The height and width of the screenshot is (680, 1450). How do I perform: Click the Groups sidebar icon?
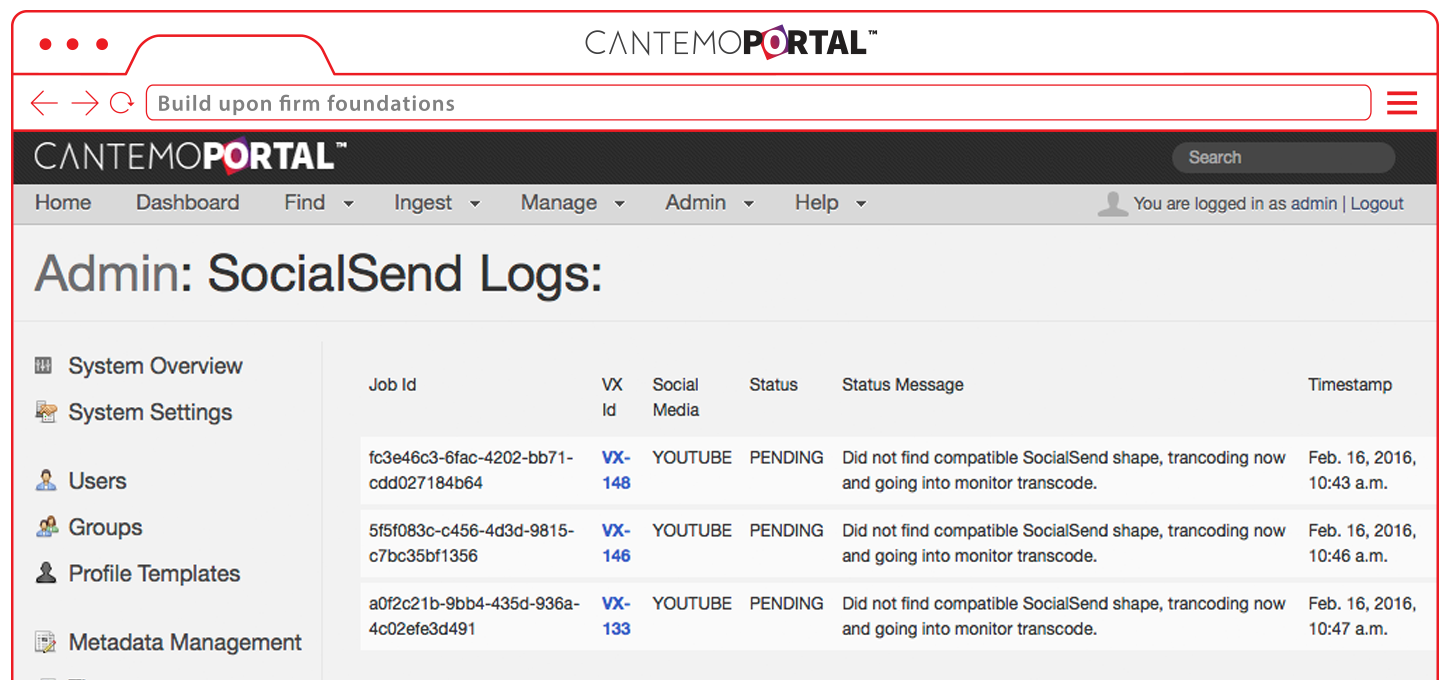(46, 526)
